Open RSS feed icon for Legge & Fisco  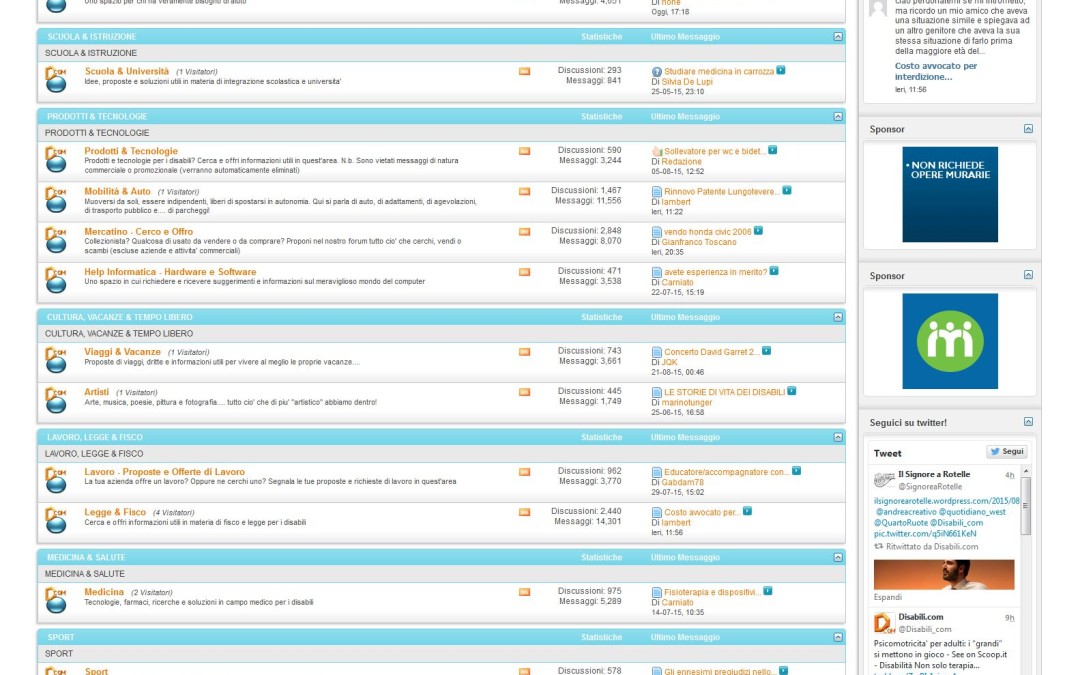(524, 512)
